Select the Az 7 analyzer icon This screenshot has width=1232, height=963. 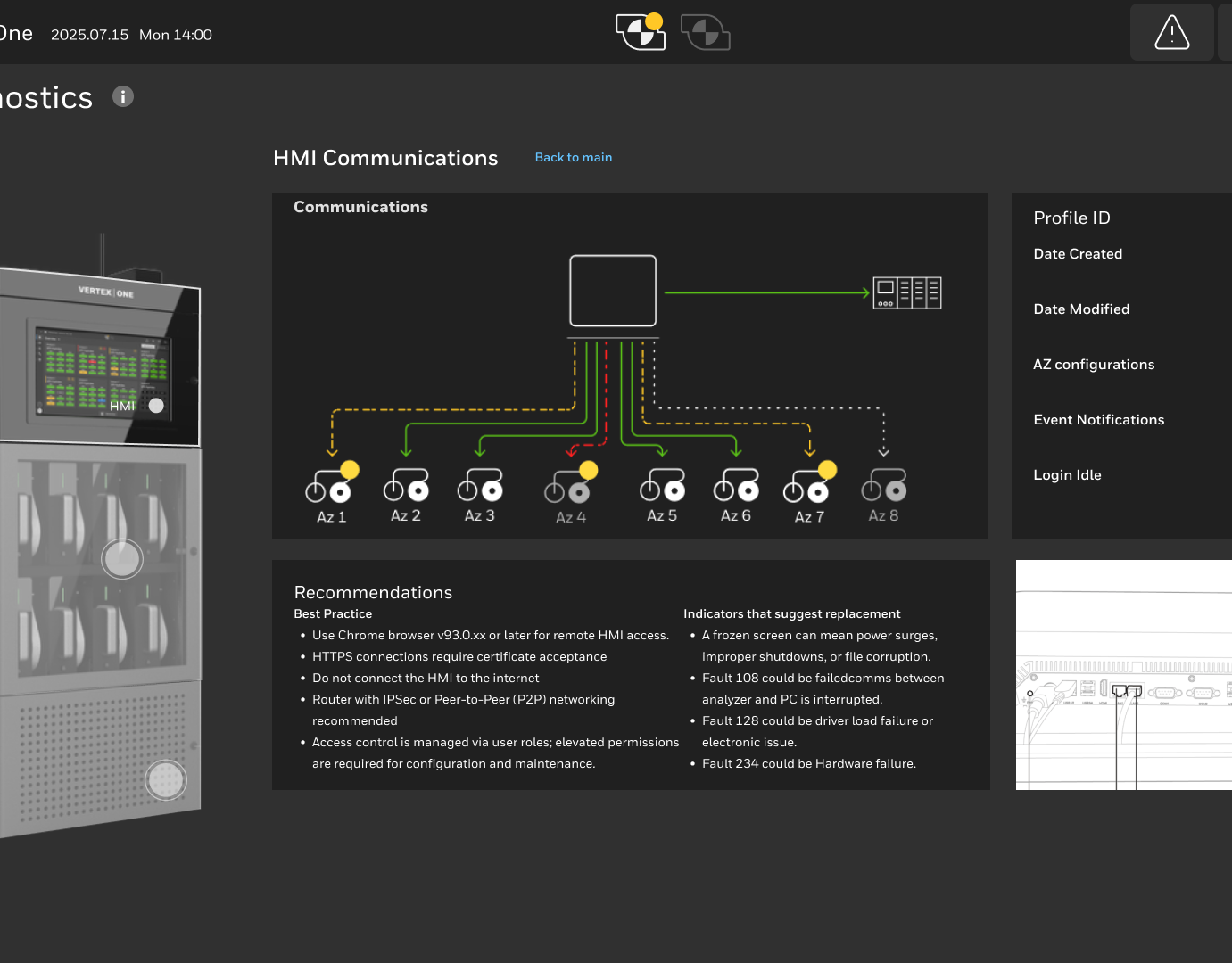809,484
